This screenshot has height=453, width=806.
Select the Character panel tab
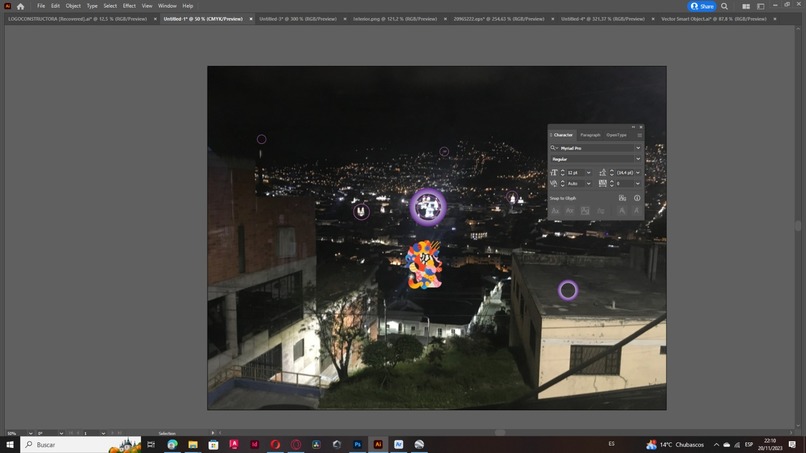(x=563, y=135)
